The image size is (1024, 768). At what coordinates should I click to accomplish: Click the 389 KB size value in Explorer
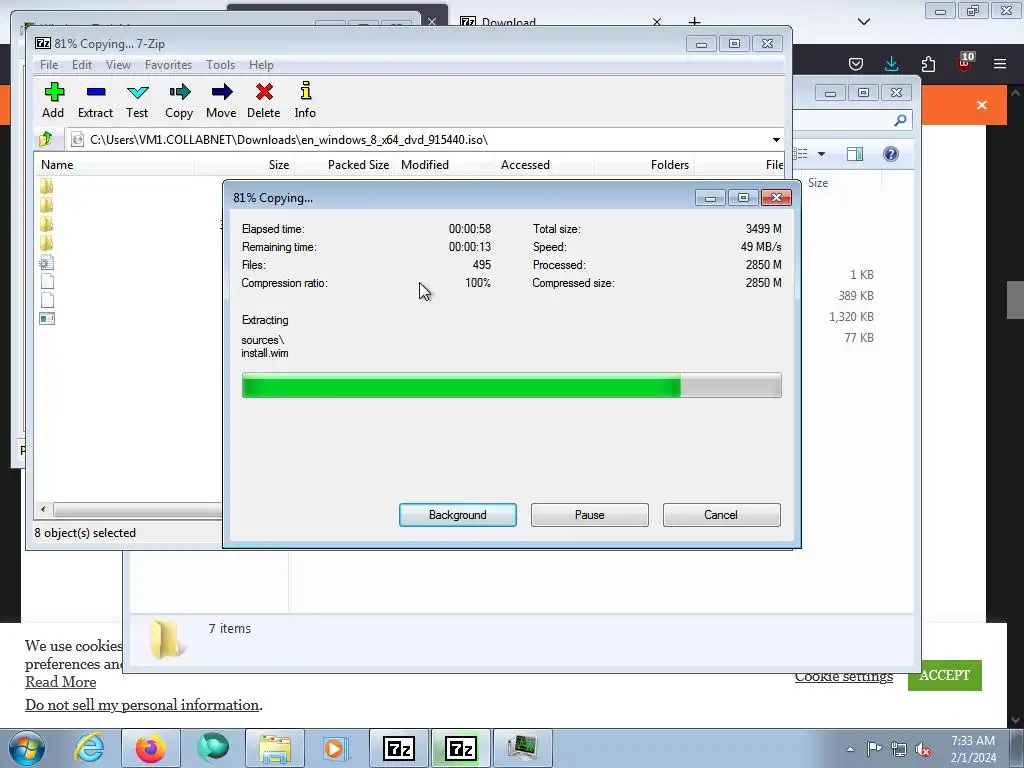point(856,296)
